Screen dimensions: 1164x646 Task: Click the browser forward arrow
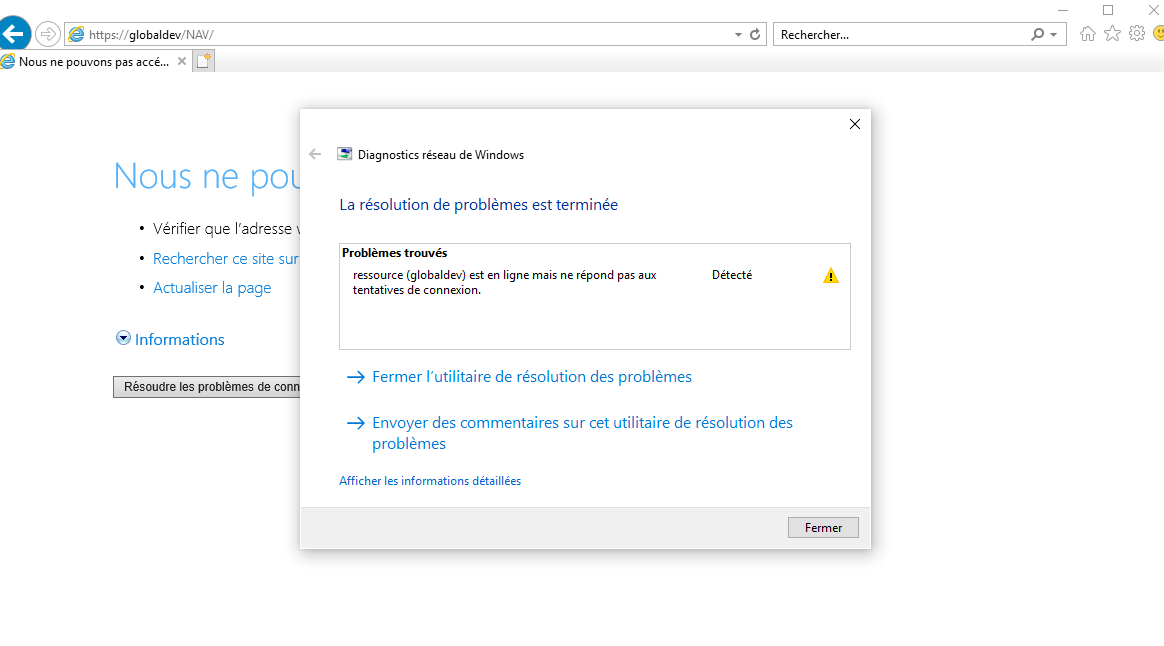(x=48, y=34)
